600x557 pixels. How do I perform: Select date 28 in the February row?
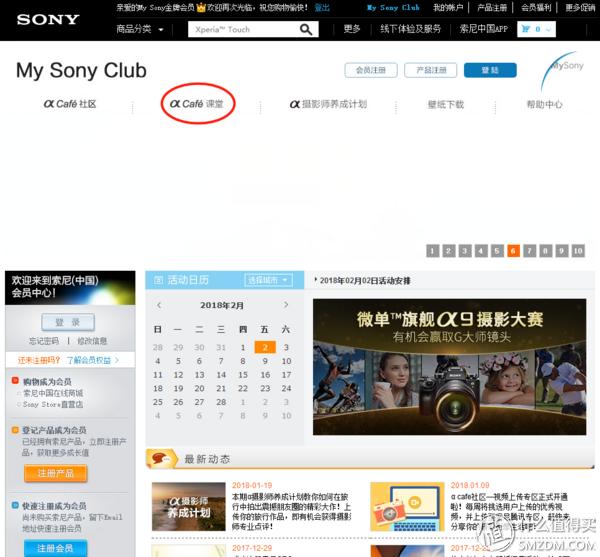[x=221, y=402]
